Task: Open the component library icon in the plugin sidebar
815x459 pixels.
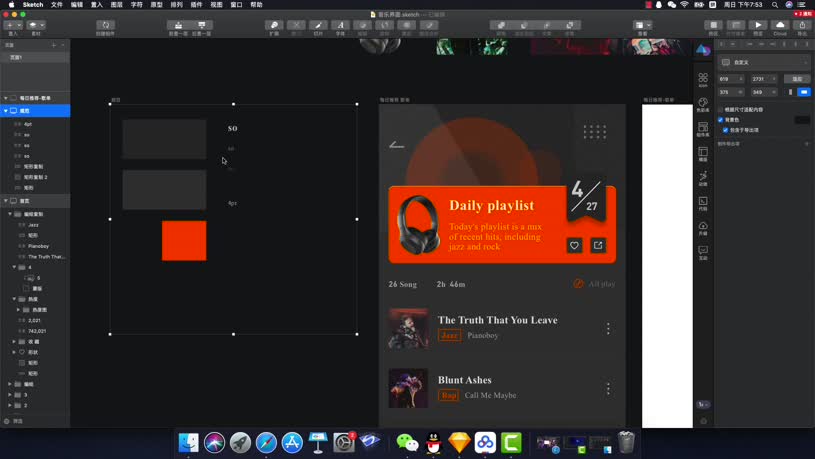Action: pyautogui.click(x=703, y=128)
